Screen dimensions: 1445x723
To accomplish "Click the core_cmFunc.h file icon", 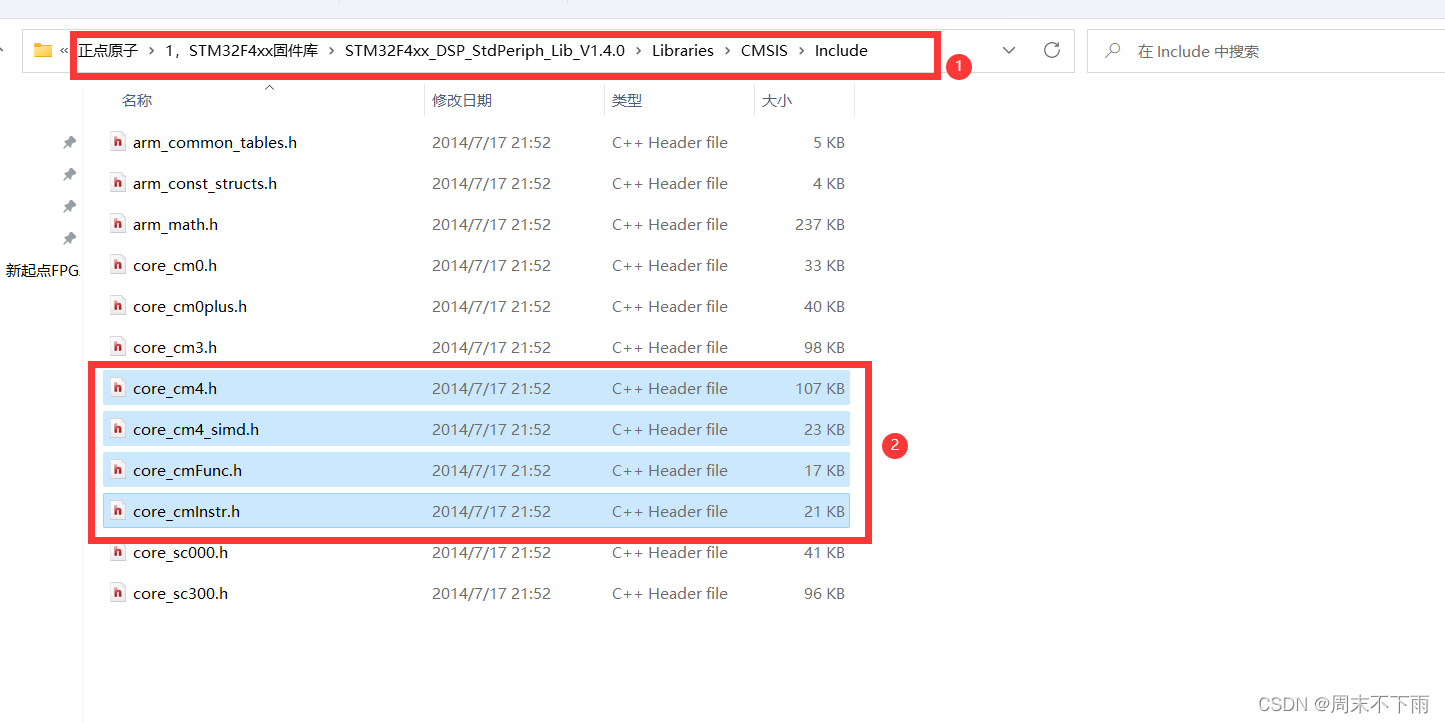I will (118, 470).
